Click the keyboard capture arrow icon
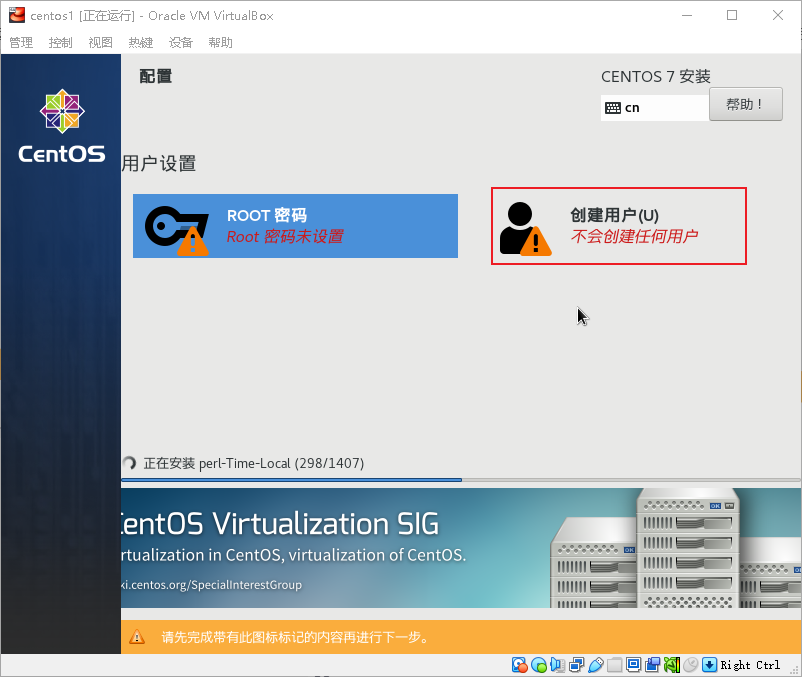The height and width of the screenshot is (677, 802). 709,664
